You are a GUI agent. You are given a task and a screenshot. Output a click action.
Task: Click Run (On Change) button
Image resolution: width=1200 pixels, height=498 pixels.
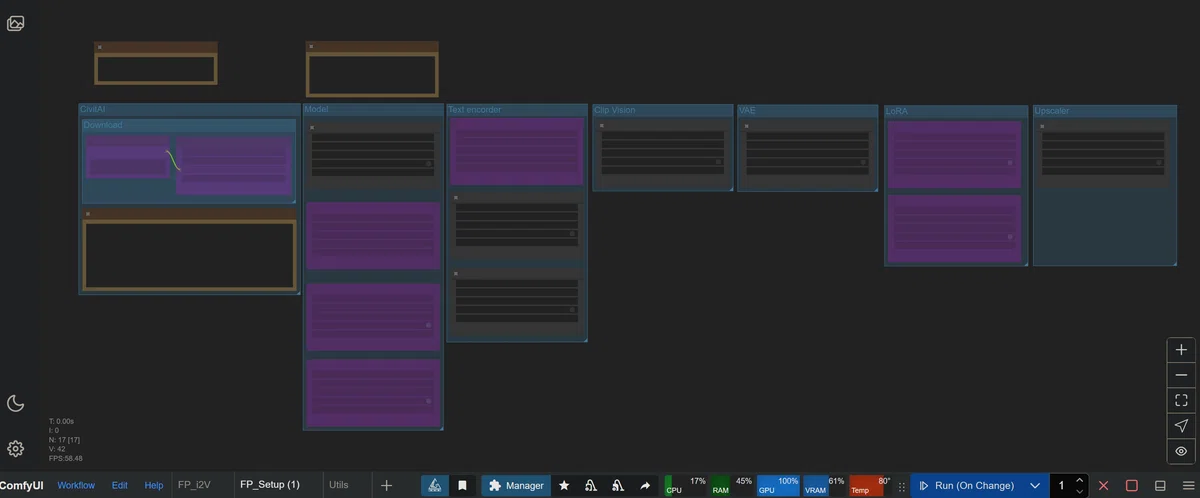point(968,485)
